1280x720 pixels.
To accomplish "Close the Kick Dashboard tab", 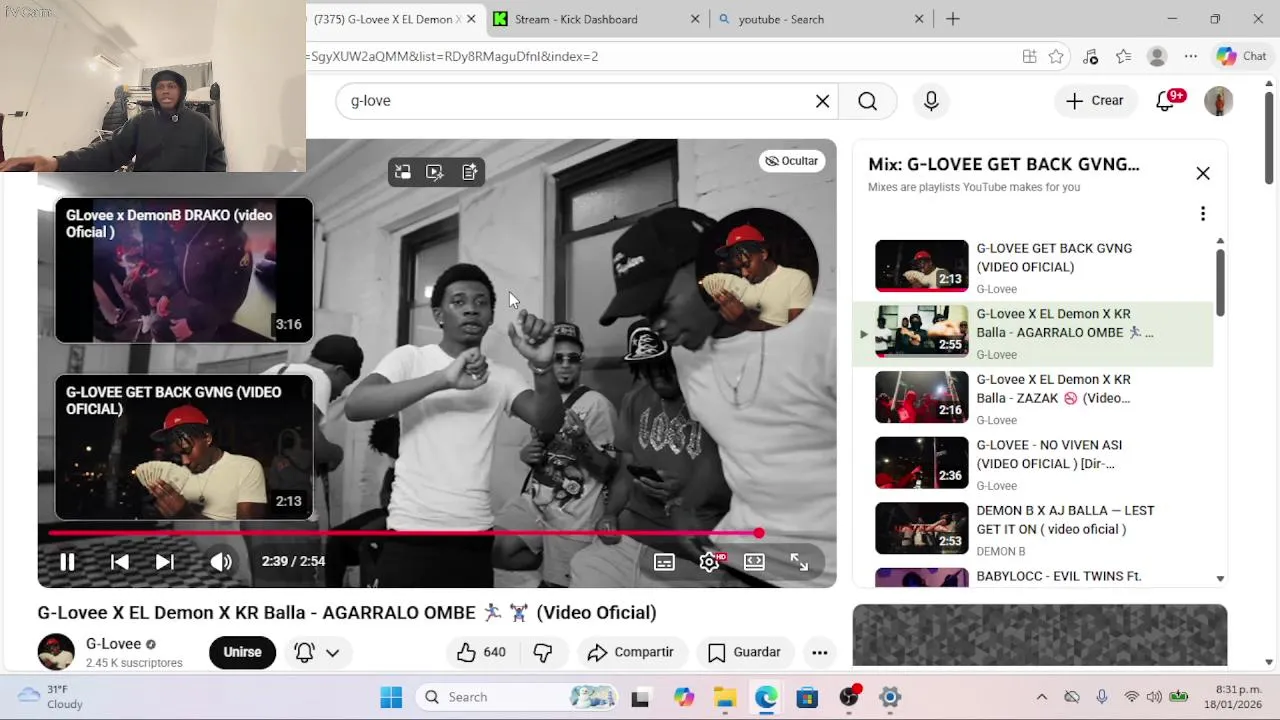I will pos(695,19).
